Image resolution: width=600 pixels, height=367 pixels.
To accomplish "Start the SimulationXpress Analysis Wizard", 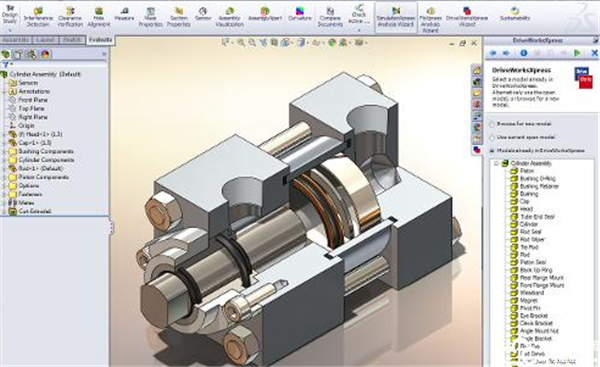I will (x=396, y=17).
